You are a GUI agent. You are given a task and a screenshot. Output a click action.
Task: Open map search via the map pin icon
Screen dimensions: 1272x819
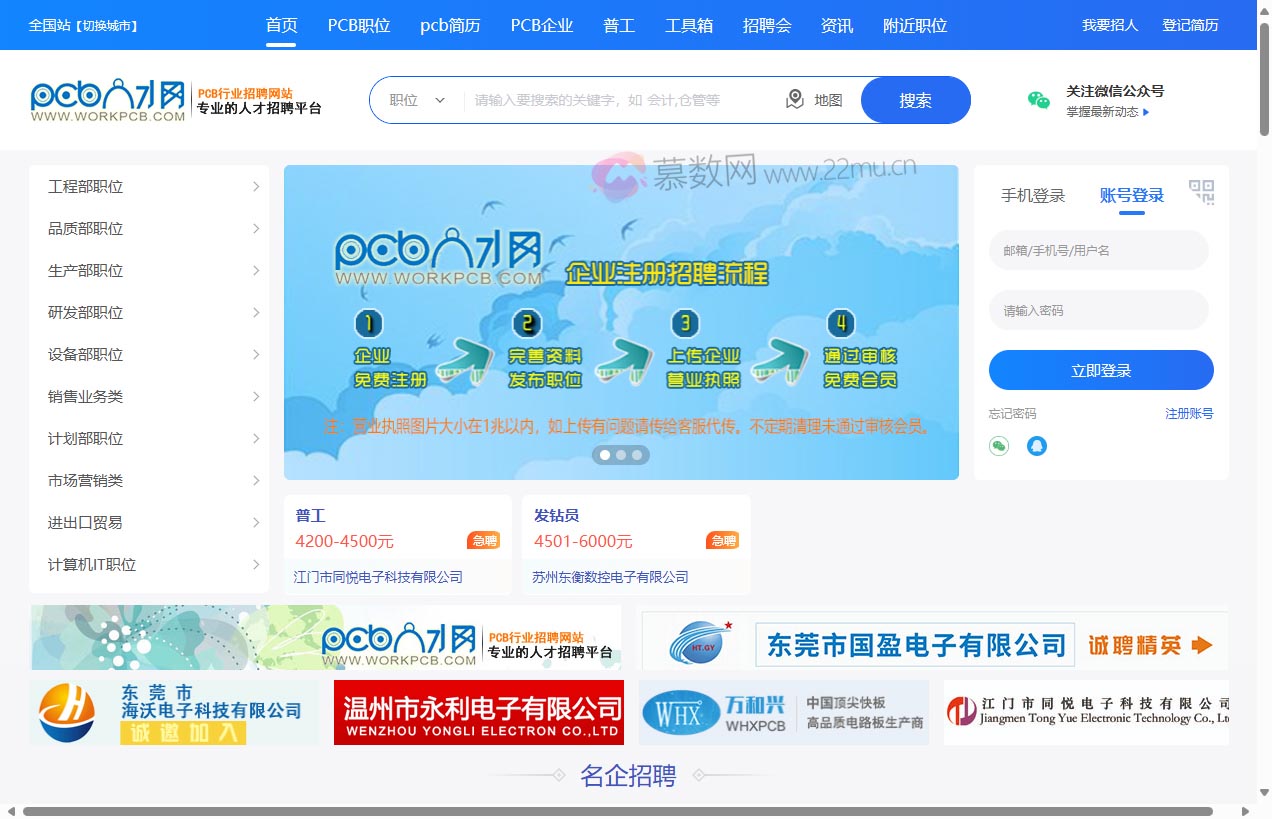[x=794, y=99]
